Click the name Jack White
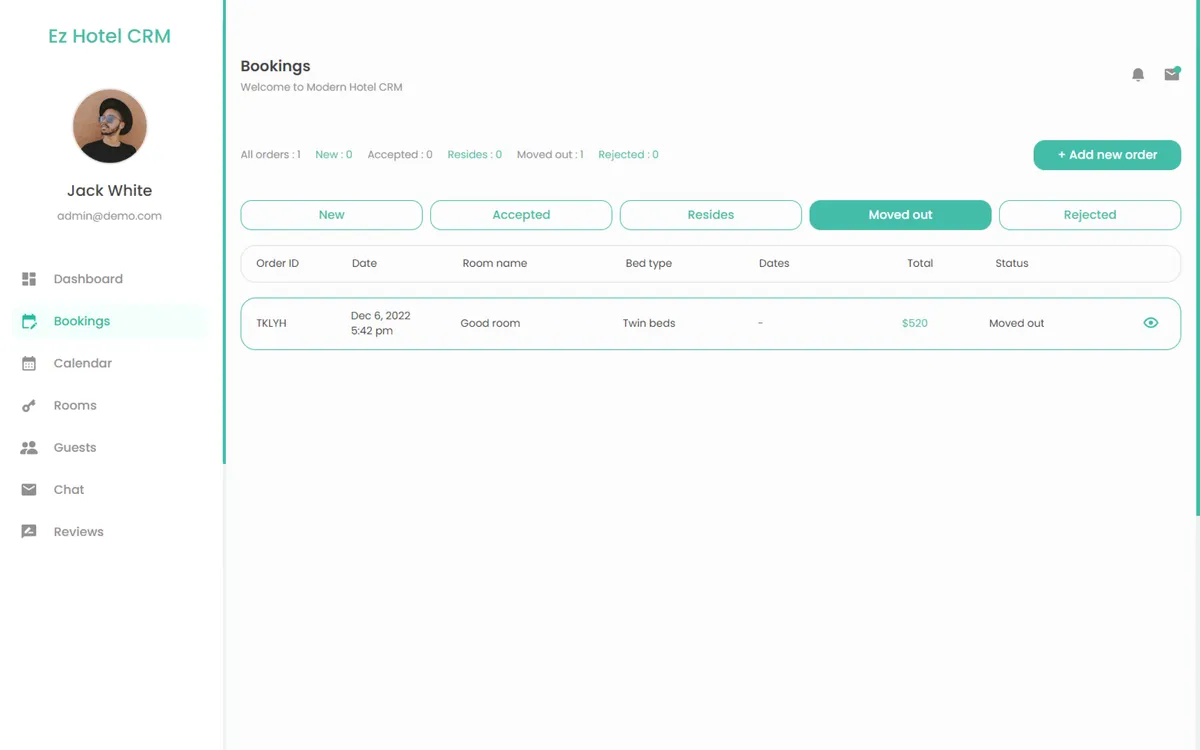Viewport: 1200px width, 750px height. [110, 191]
